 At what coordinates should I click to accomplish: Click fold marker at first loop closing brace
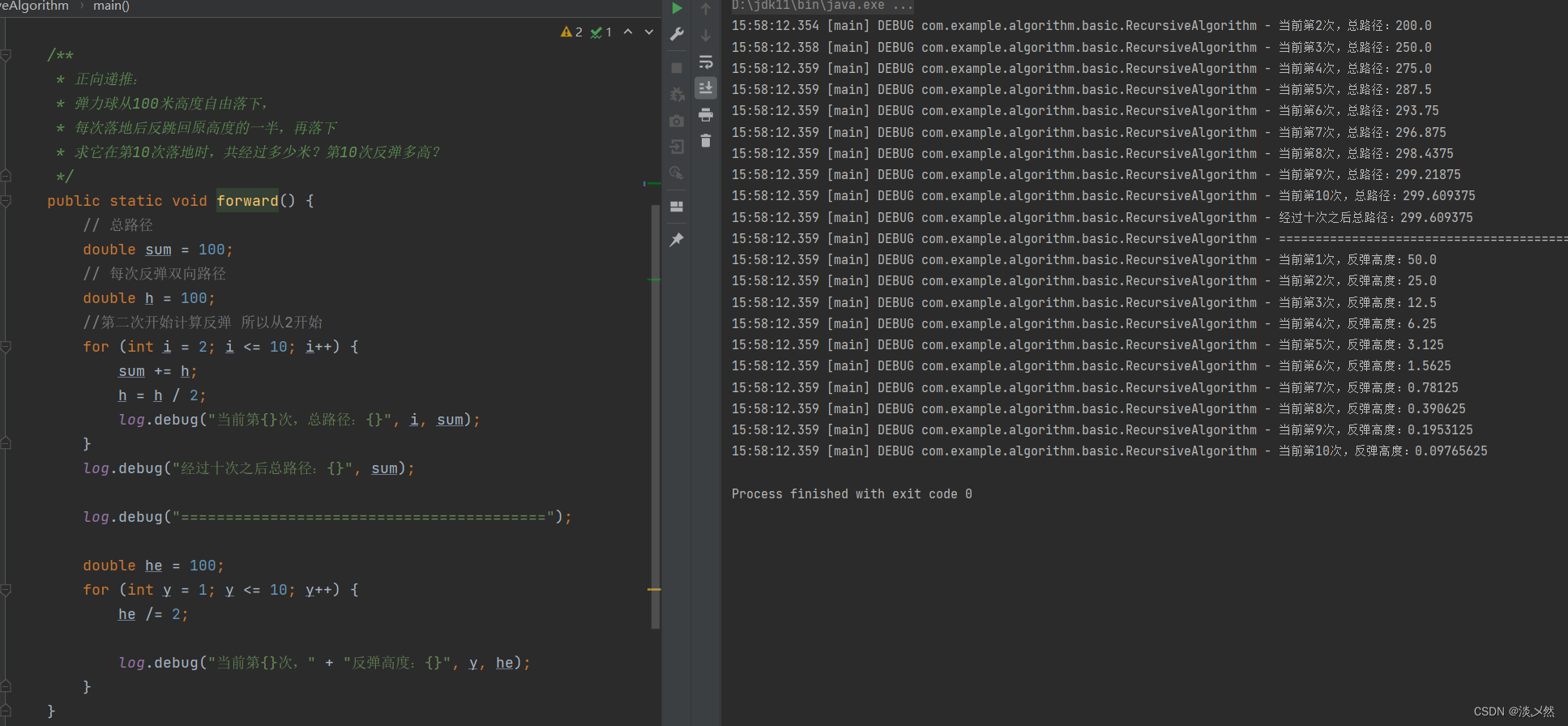click(6, 443)
